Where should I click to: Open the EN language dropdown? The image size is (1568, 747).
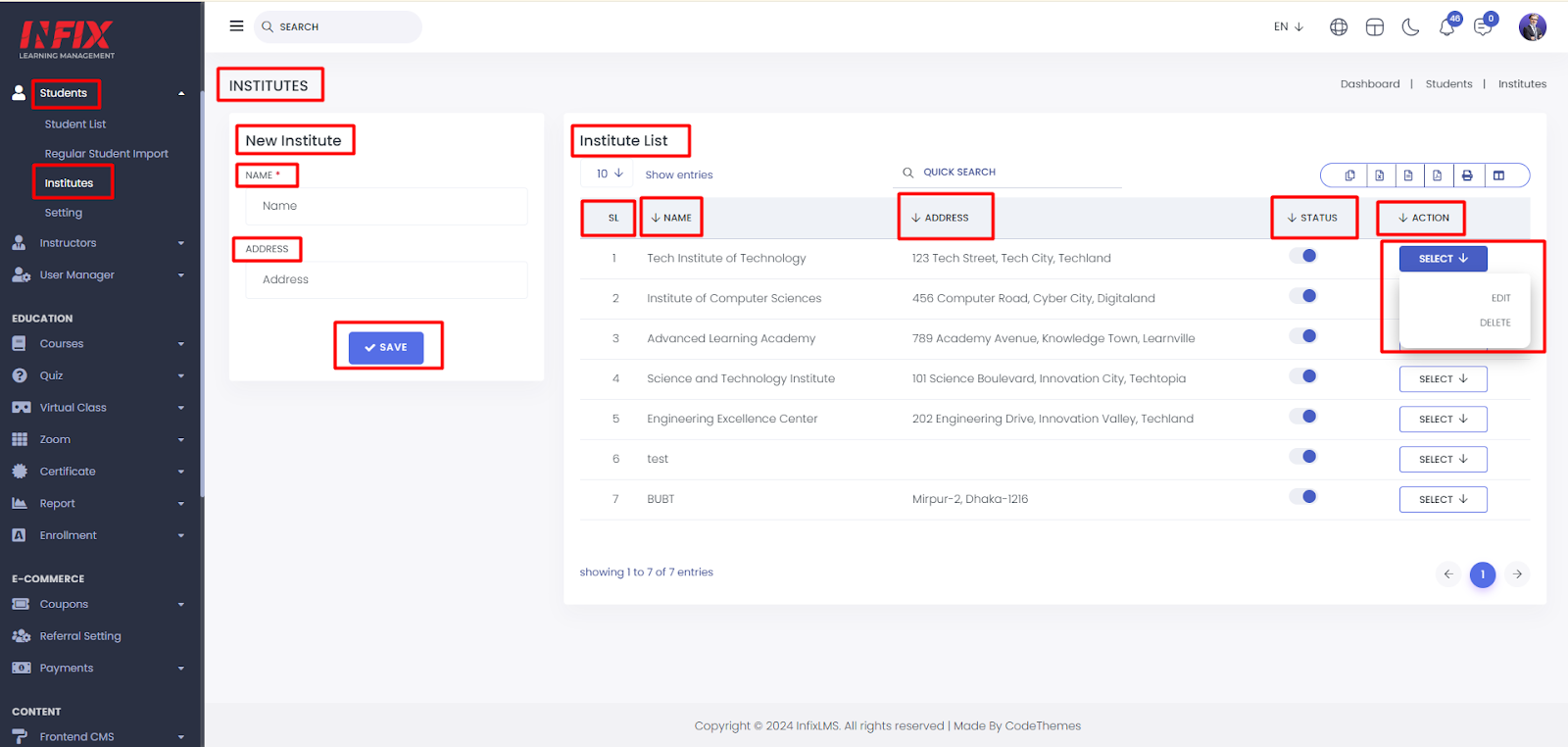[1289, 26]
